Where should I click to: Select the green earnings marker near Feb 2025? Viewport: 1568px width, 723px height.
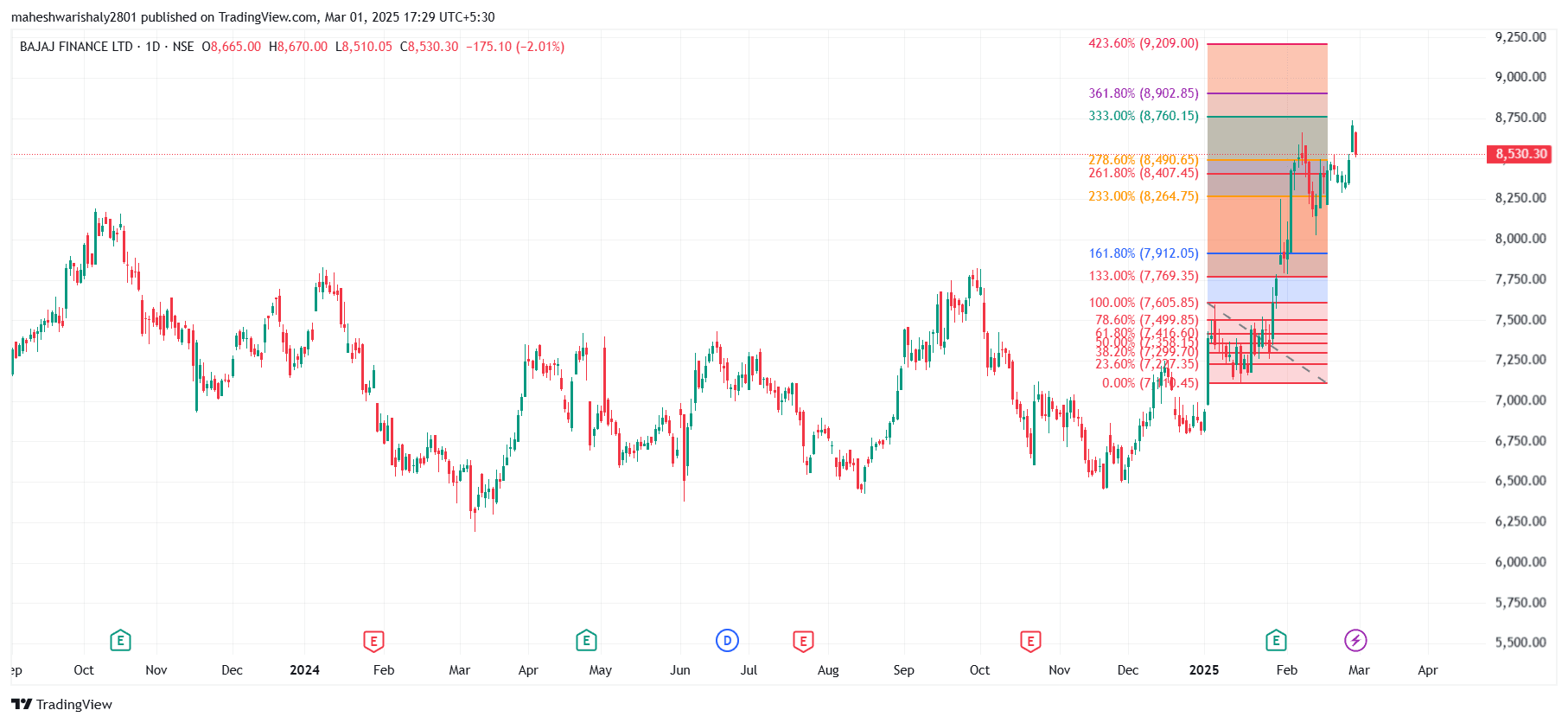coord(1276,641)
